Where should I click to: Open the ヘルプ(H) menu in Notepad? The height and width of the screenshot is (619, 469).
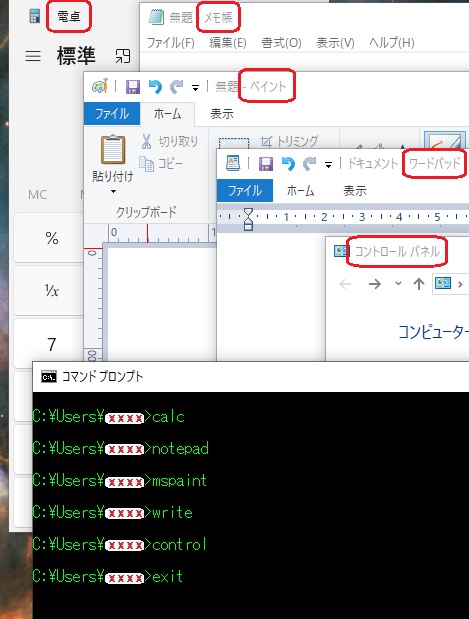(392, 43)
